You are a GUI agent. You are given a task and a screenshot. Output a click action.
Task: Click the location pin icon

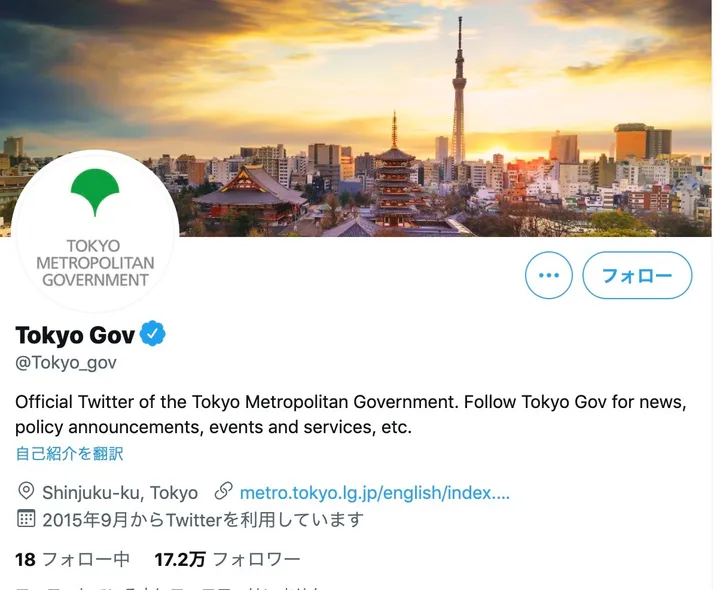26,491
